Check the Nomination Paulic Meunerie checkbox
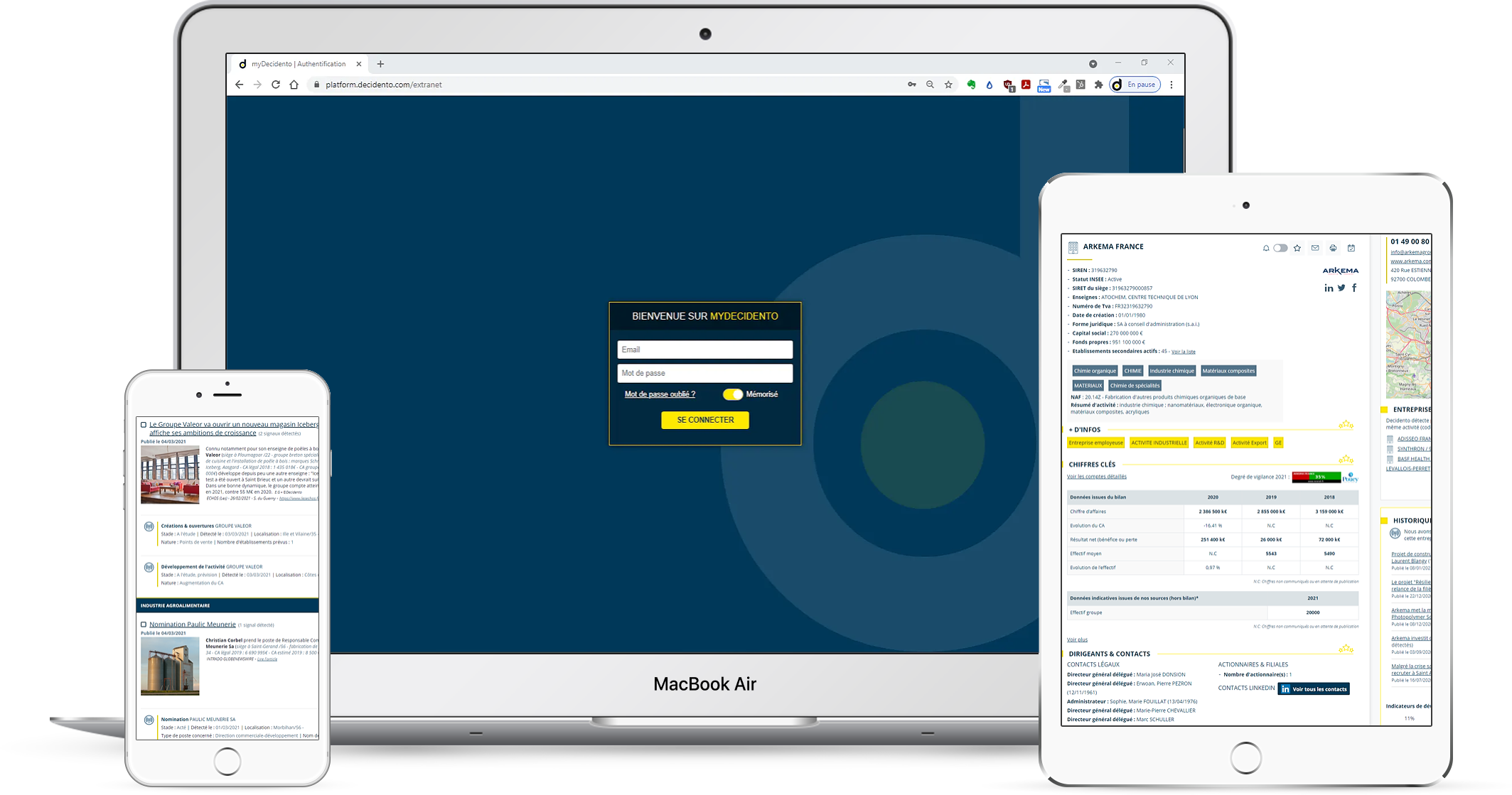Screen dimensions: 1512x795 pyautogui.click(x=144, y=625)
